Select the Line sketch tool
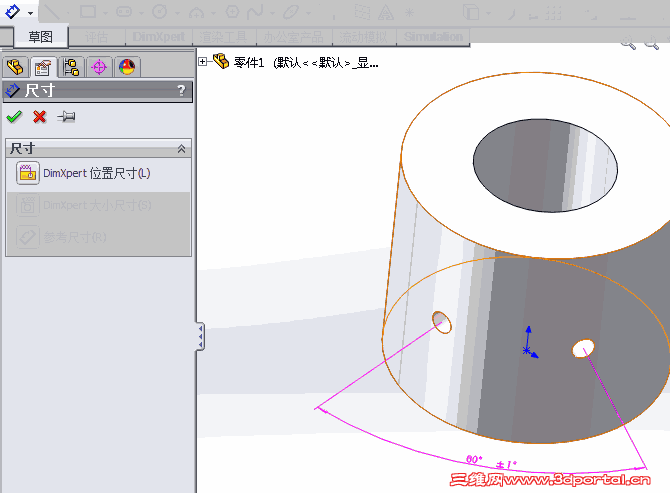 [x=52, y=12]
